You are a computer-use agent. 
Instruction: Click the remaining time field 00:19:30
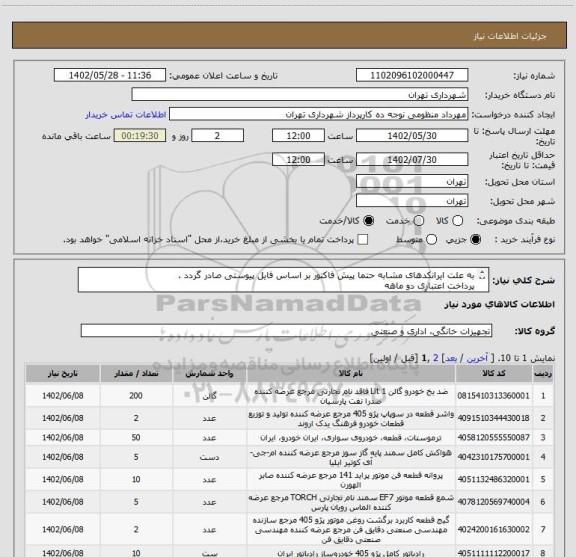coord(140,136)
